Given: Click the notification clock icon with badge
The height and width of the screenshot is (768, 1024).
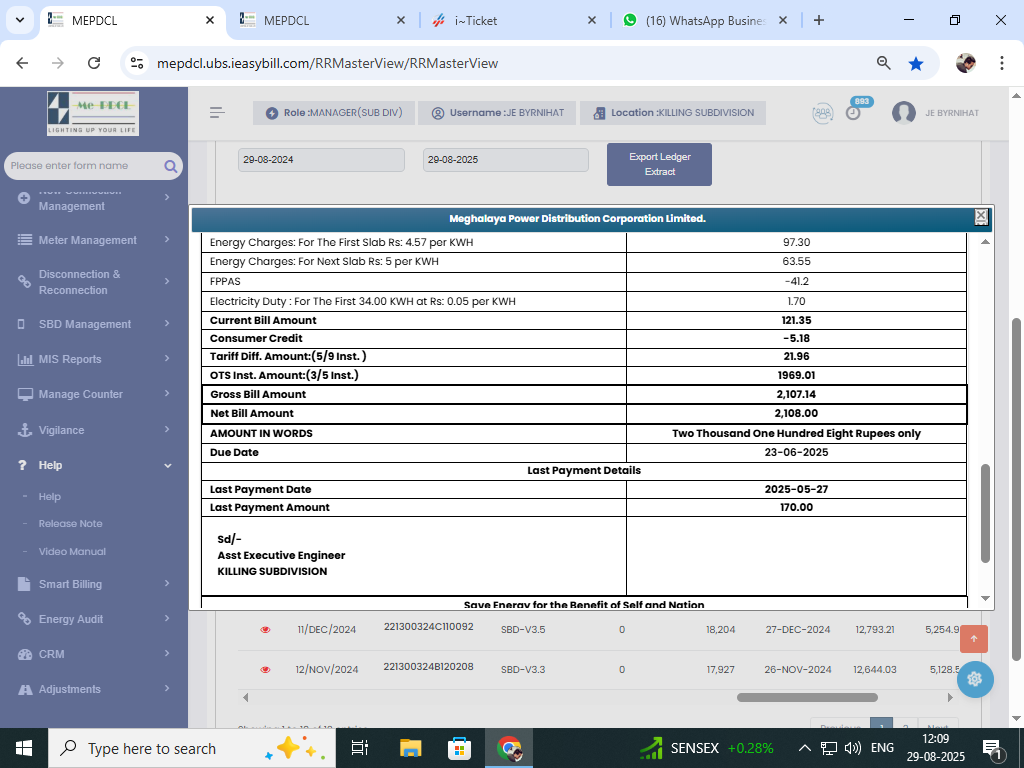Looking at the screenshot, I should coord(853,112).
